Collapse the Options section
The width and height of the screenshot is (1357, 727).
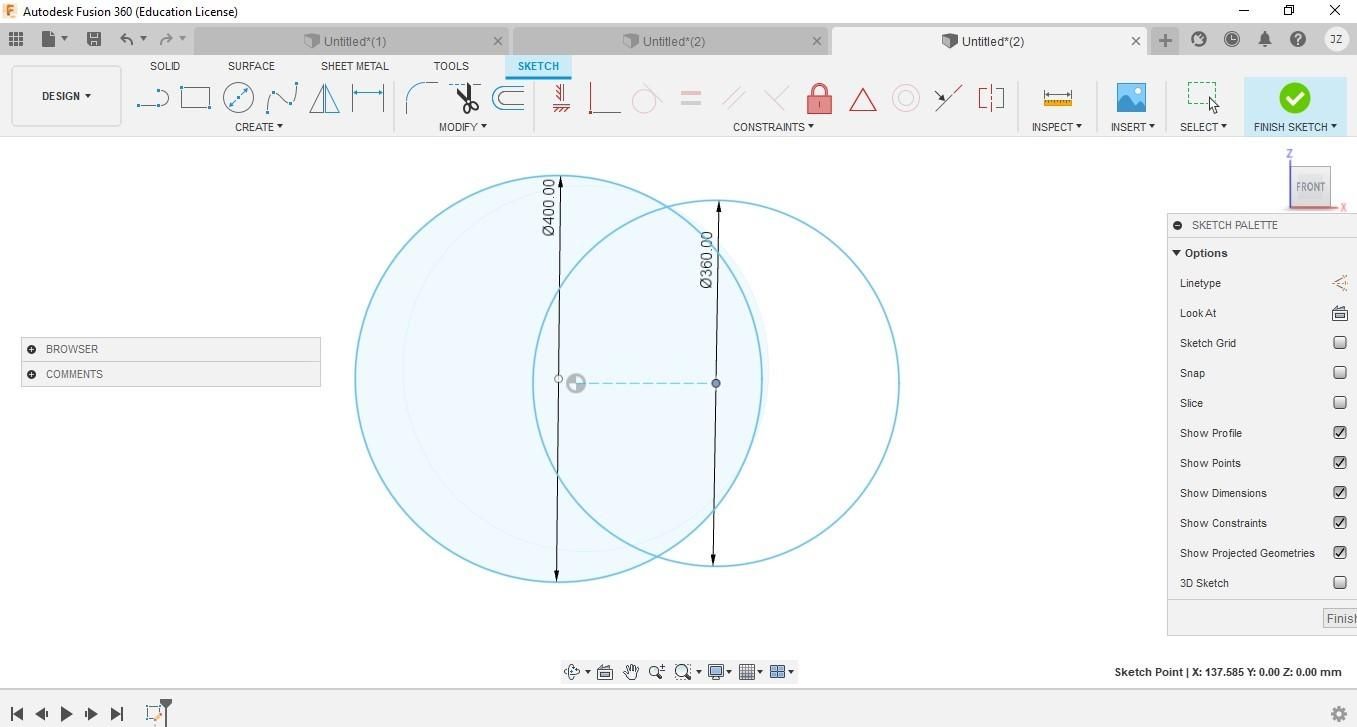[x=1177, y=253]
